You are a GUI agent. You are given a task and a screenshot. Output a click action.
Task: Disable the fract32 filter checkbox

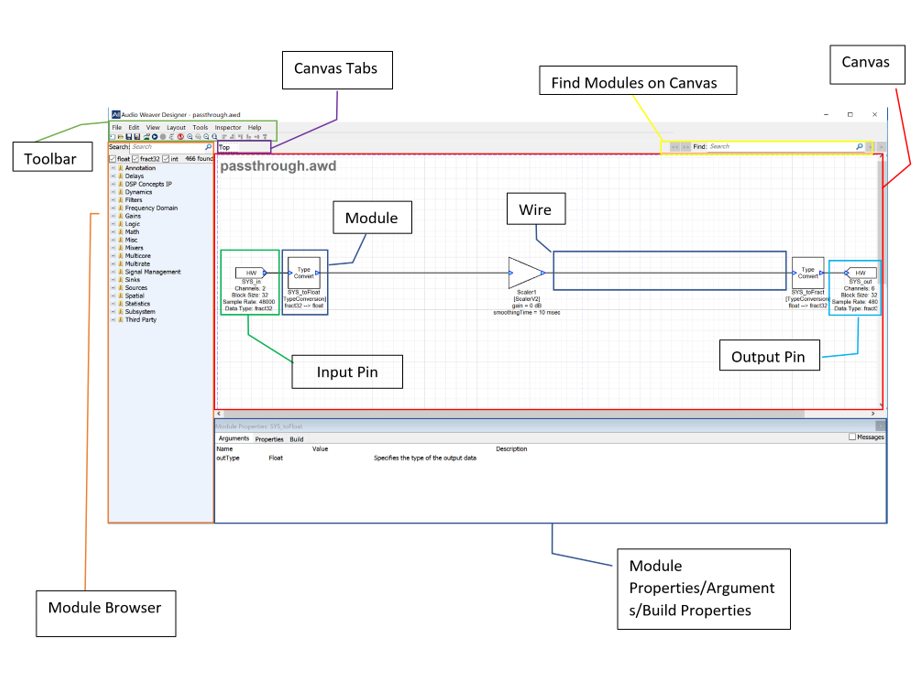point(135,158)
